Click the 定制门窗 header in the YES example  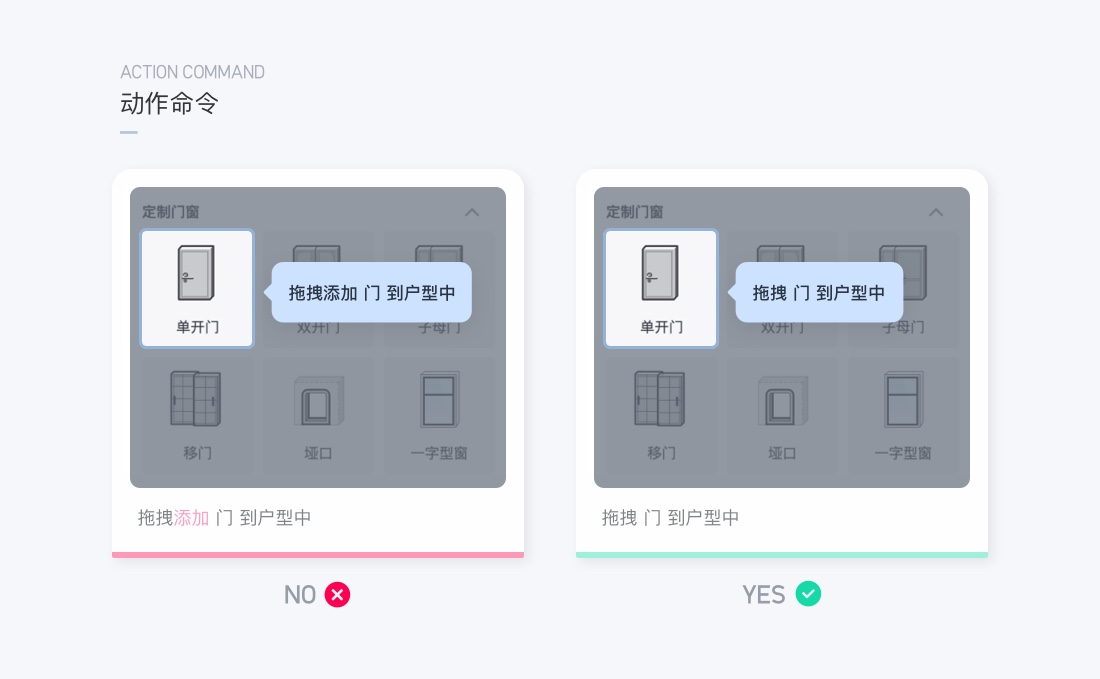(x=635, y=212)
